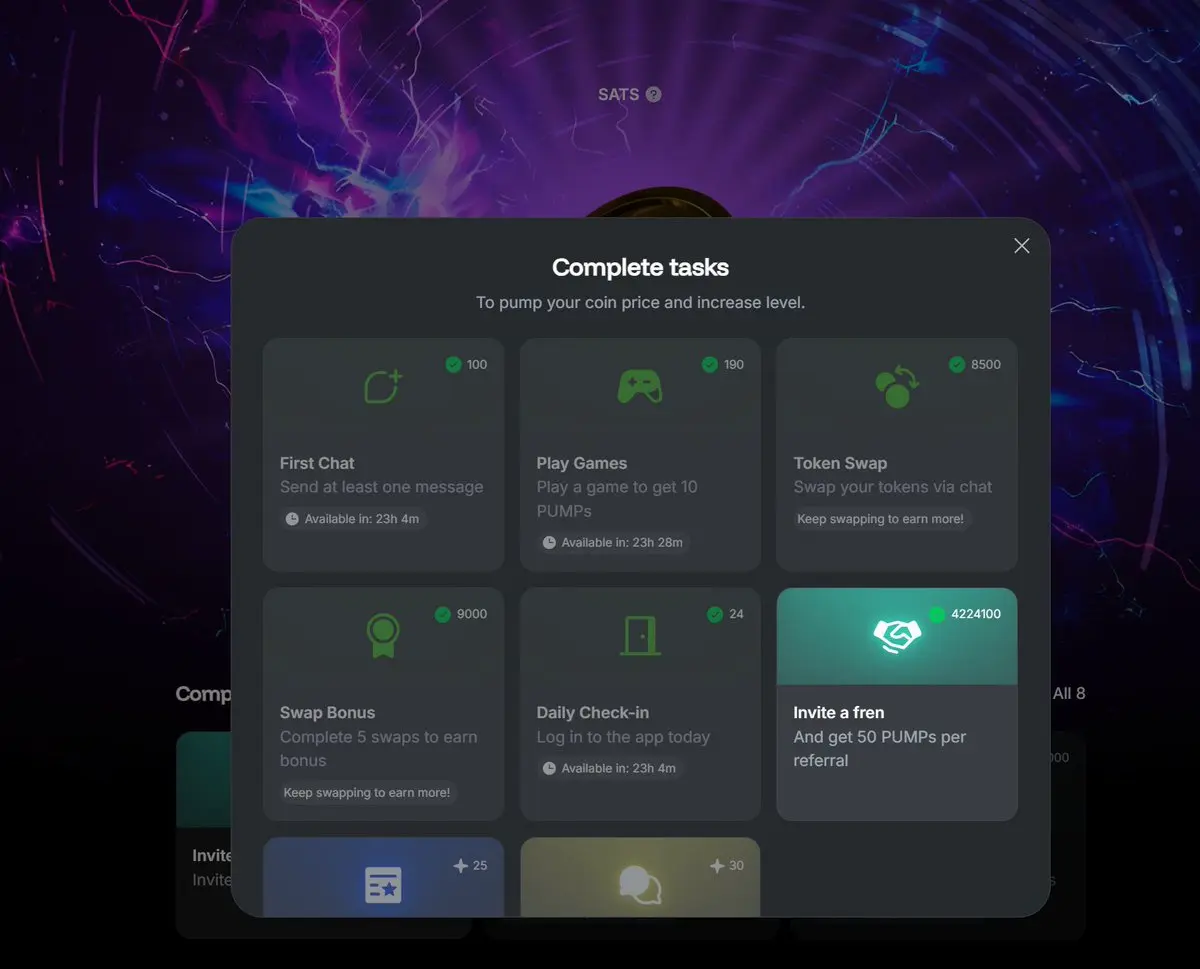Click 'Complete 5 swaps to earn bonus'
This screenshot has height=969, width=1200.
coord(379,749)
